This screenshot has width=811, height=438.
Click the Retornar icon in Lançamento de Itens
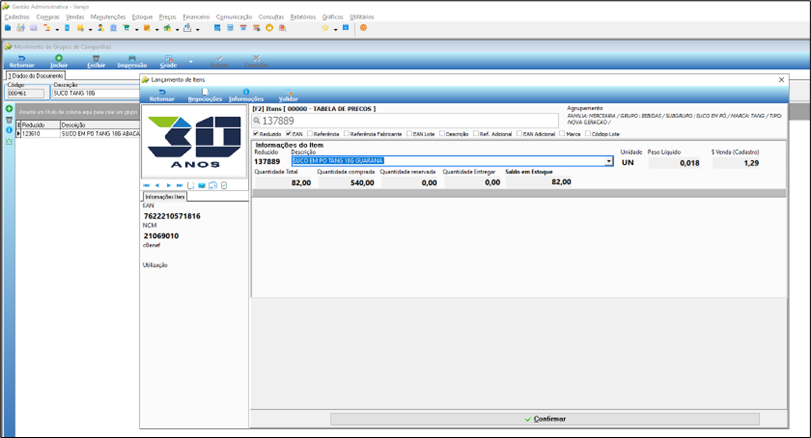tap(162, 92)
